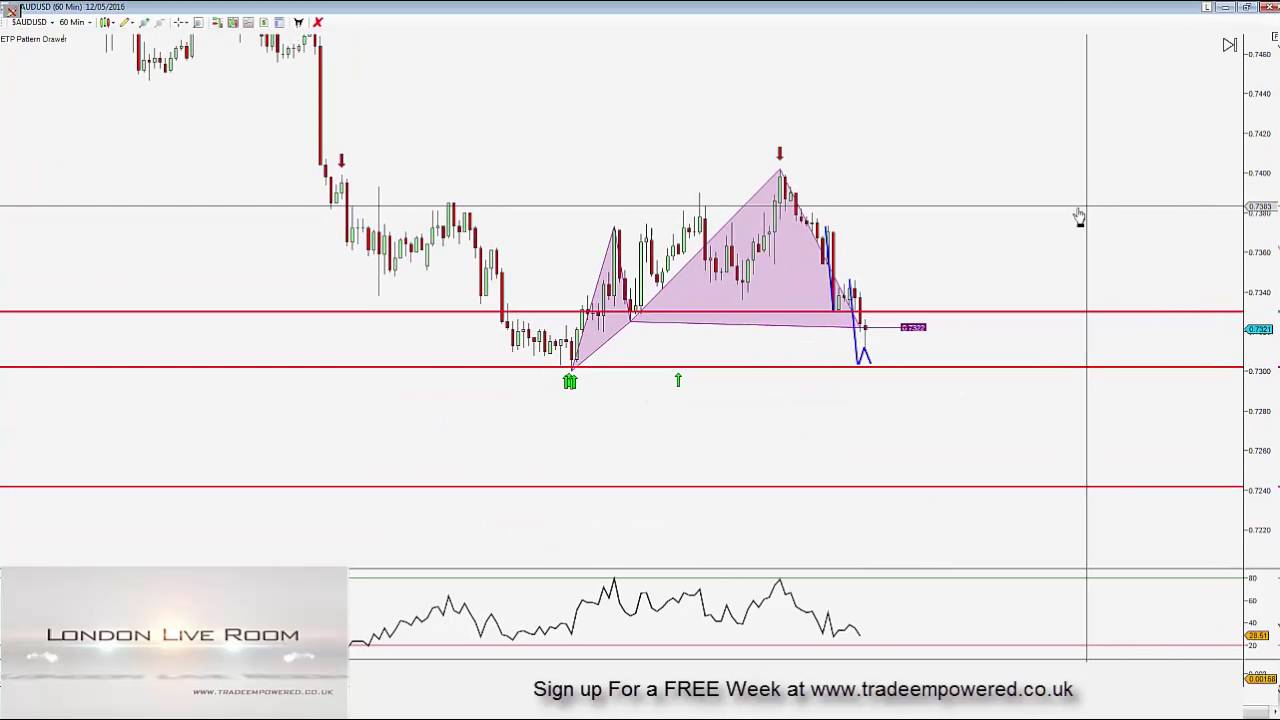Click the red-green arrows trade icon
The width and height of the screenshot is (1280, 720).
pyautogui.click(x=217, y=22)
